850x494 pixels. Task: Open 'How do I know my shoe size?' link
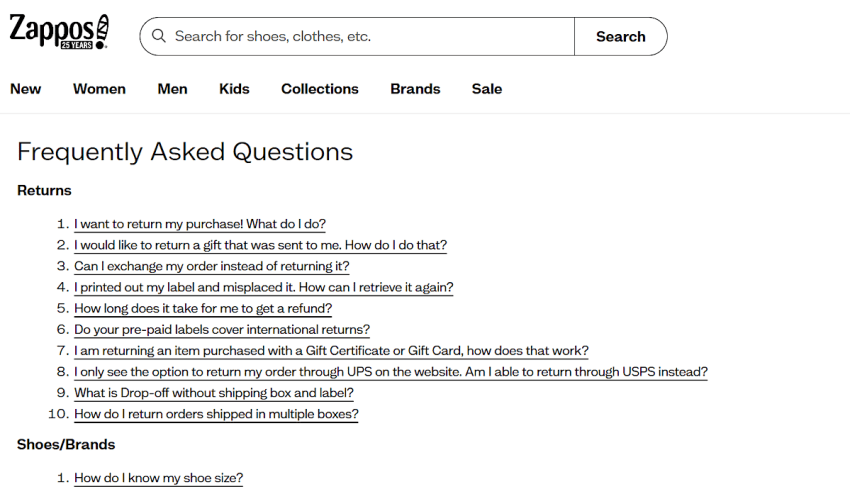tap(159, 478)
